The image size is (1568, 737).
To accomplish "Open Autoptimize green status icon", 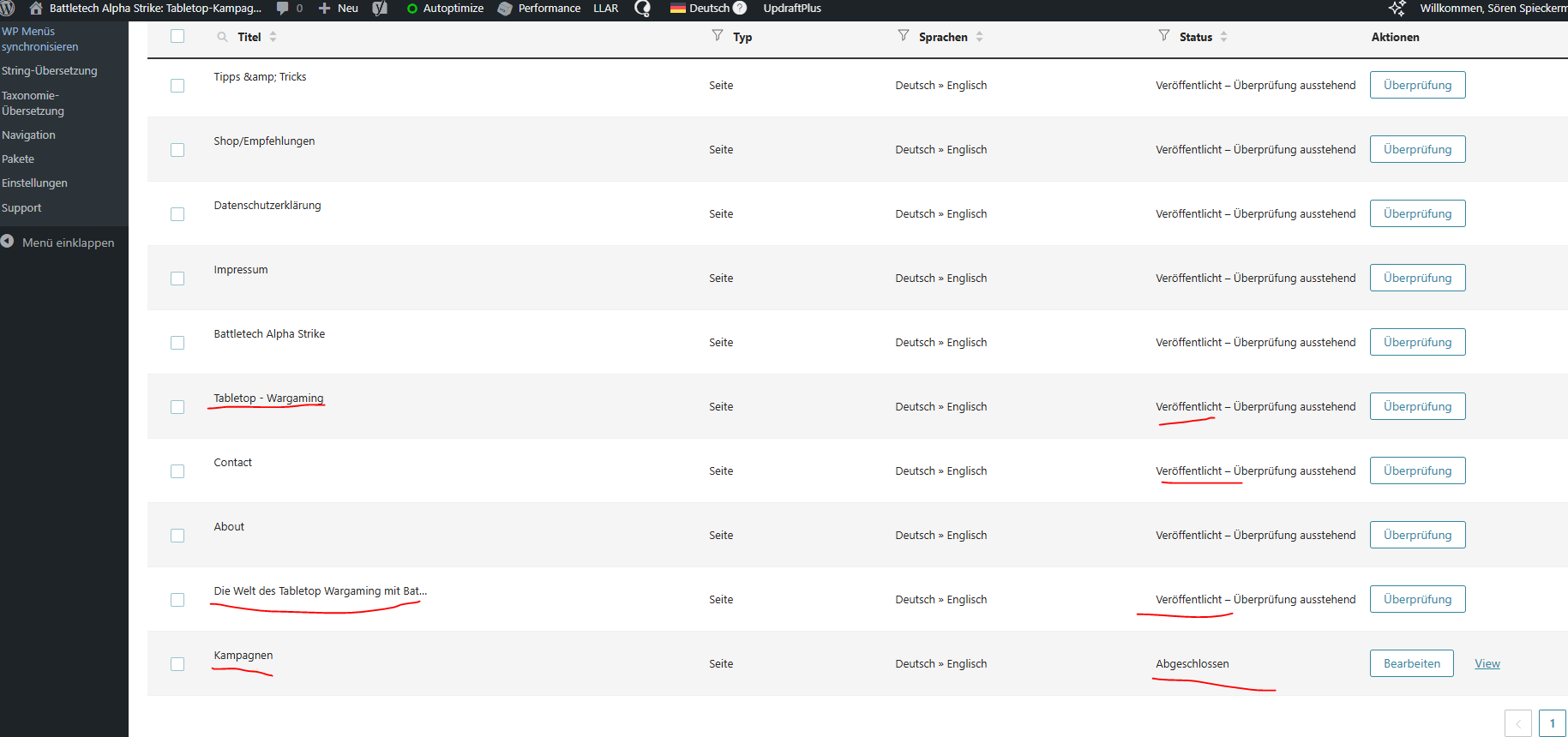I will [412, 9].
